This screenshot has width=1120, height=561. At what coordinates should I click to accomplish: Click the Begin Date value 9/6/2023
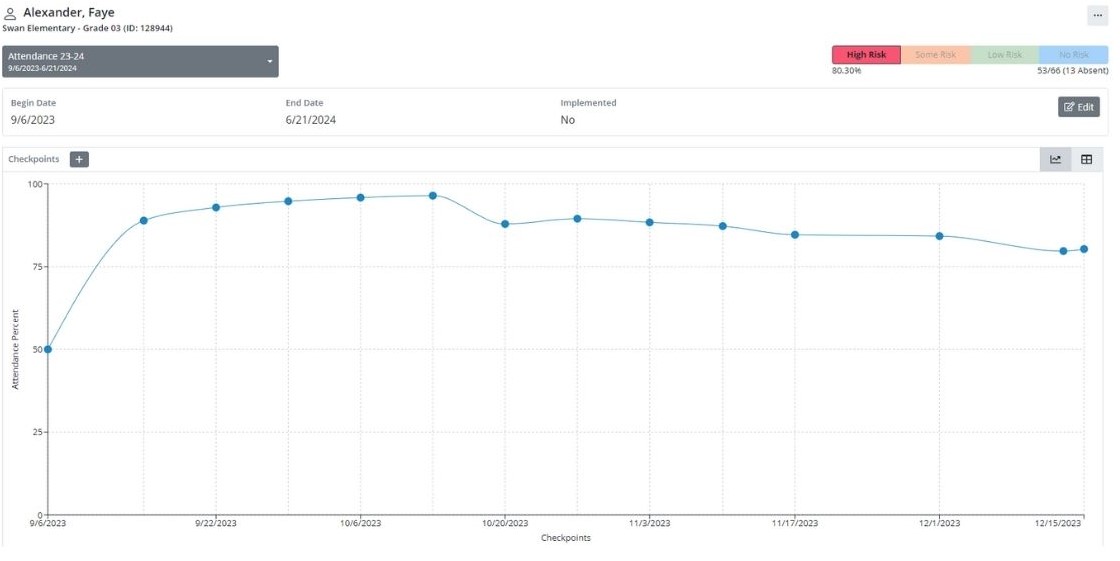click(x=33, y=120)
